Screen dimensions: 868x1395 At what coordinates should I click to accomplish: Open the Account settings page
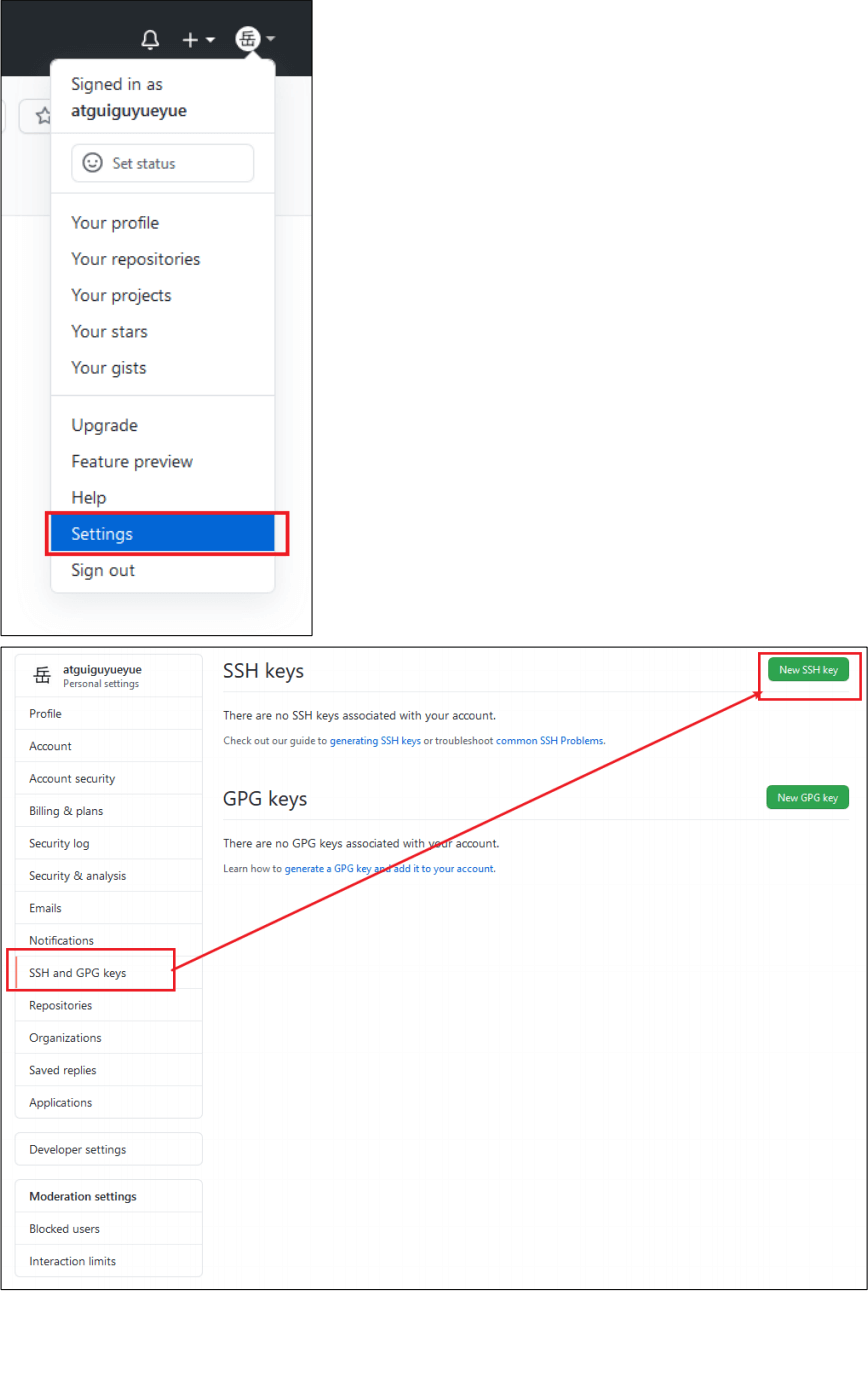point(109,746)
